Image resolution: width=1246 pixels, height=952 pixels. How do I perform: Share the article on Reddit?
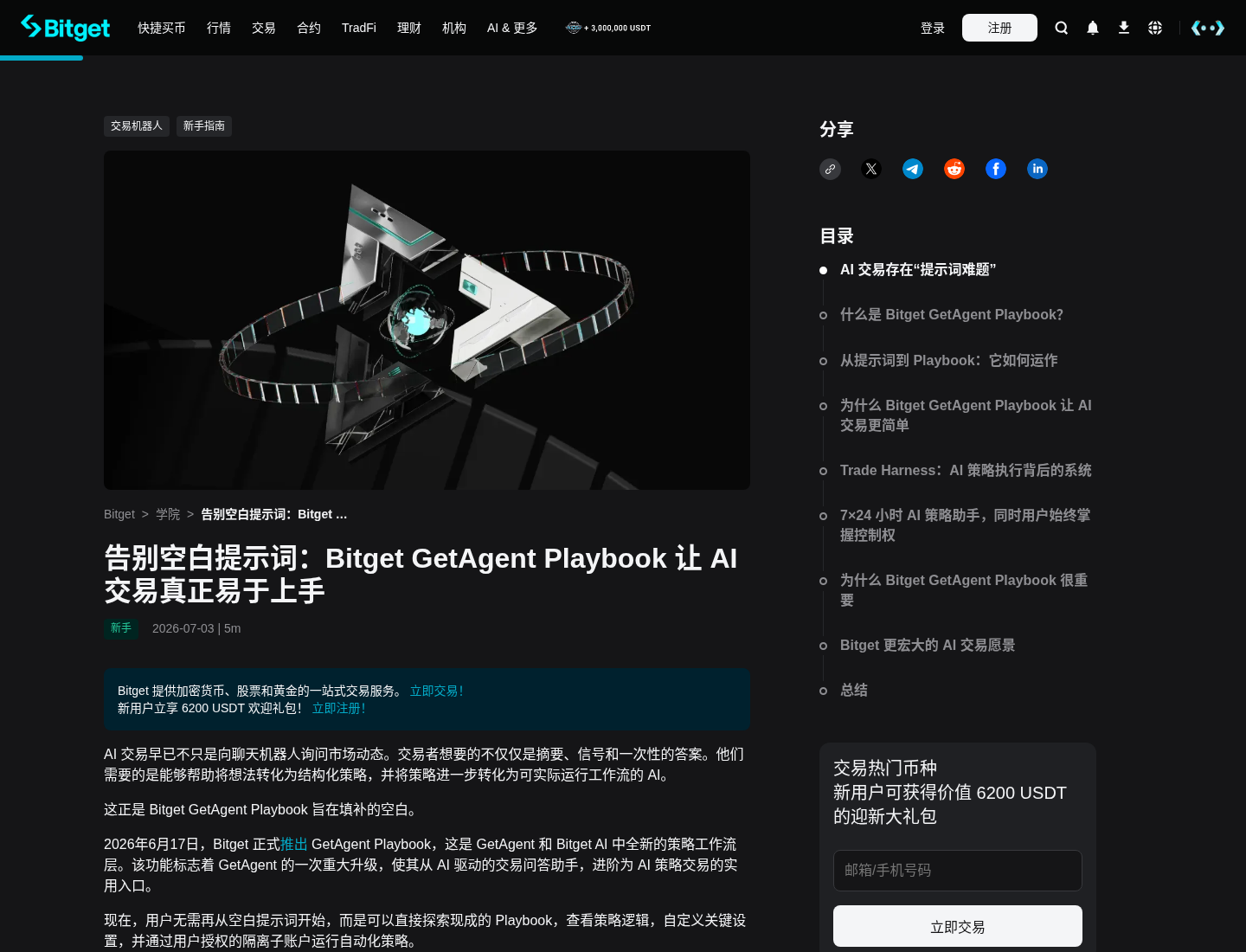click(954, 169)
